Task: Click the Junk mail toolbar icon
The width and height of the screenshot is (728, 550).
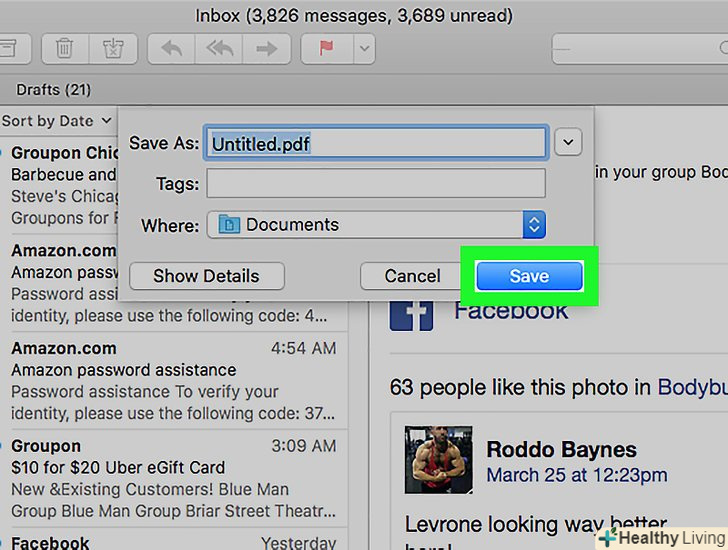Action: coord(113,48)
